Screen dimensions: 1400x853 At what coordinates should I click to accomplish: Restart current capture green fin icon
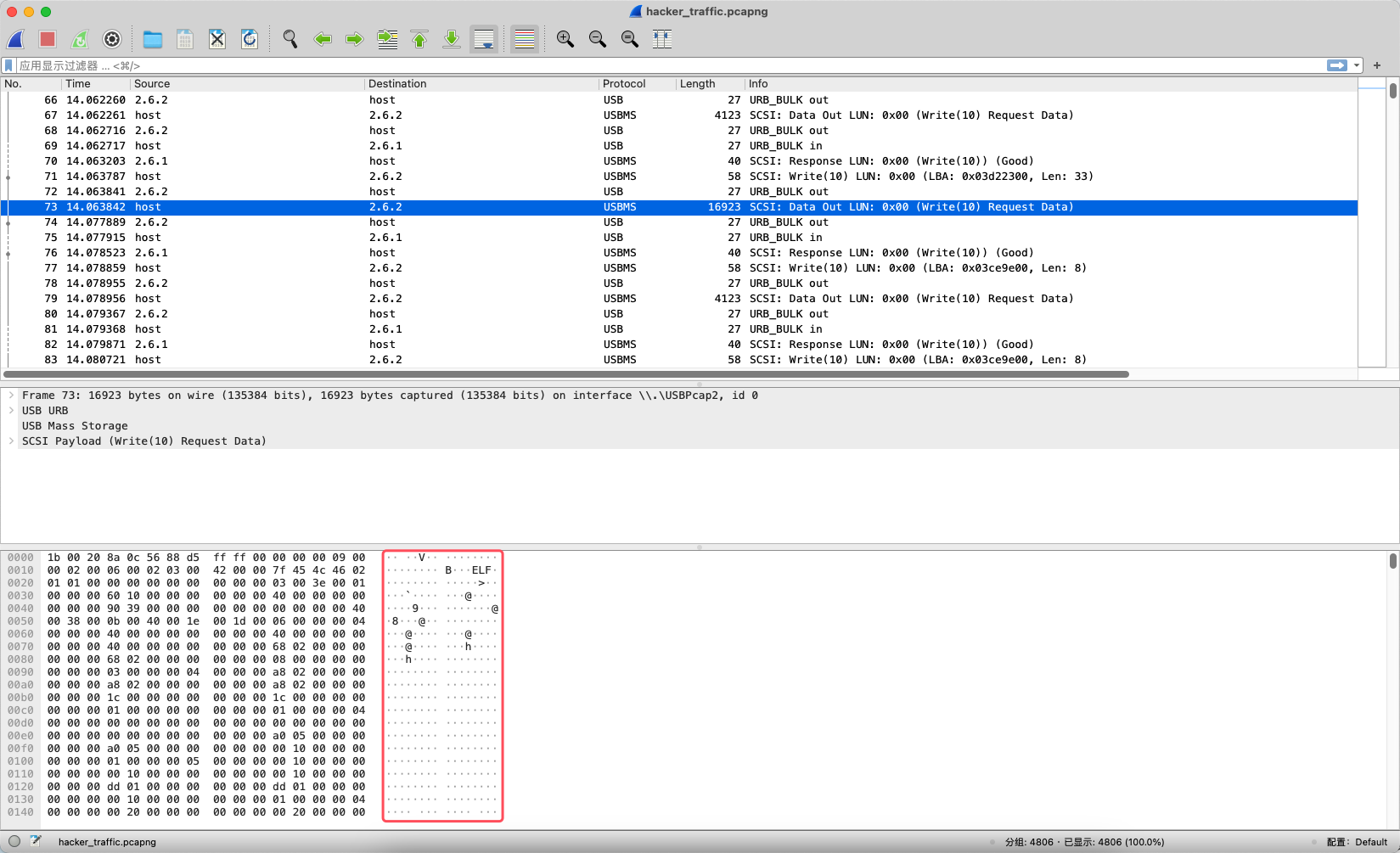80,39
